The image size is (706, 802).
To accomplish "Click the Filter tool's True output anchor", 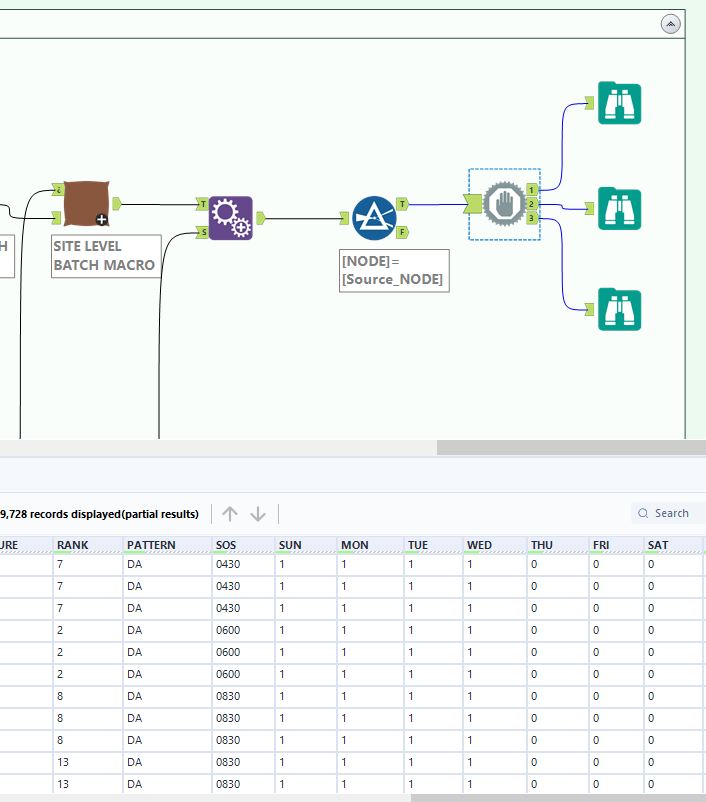I will 403,204.
